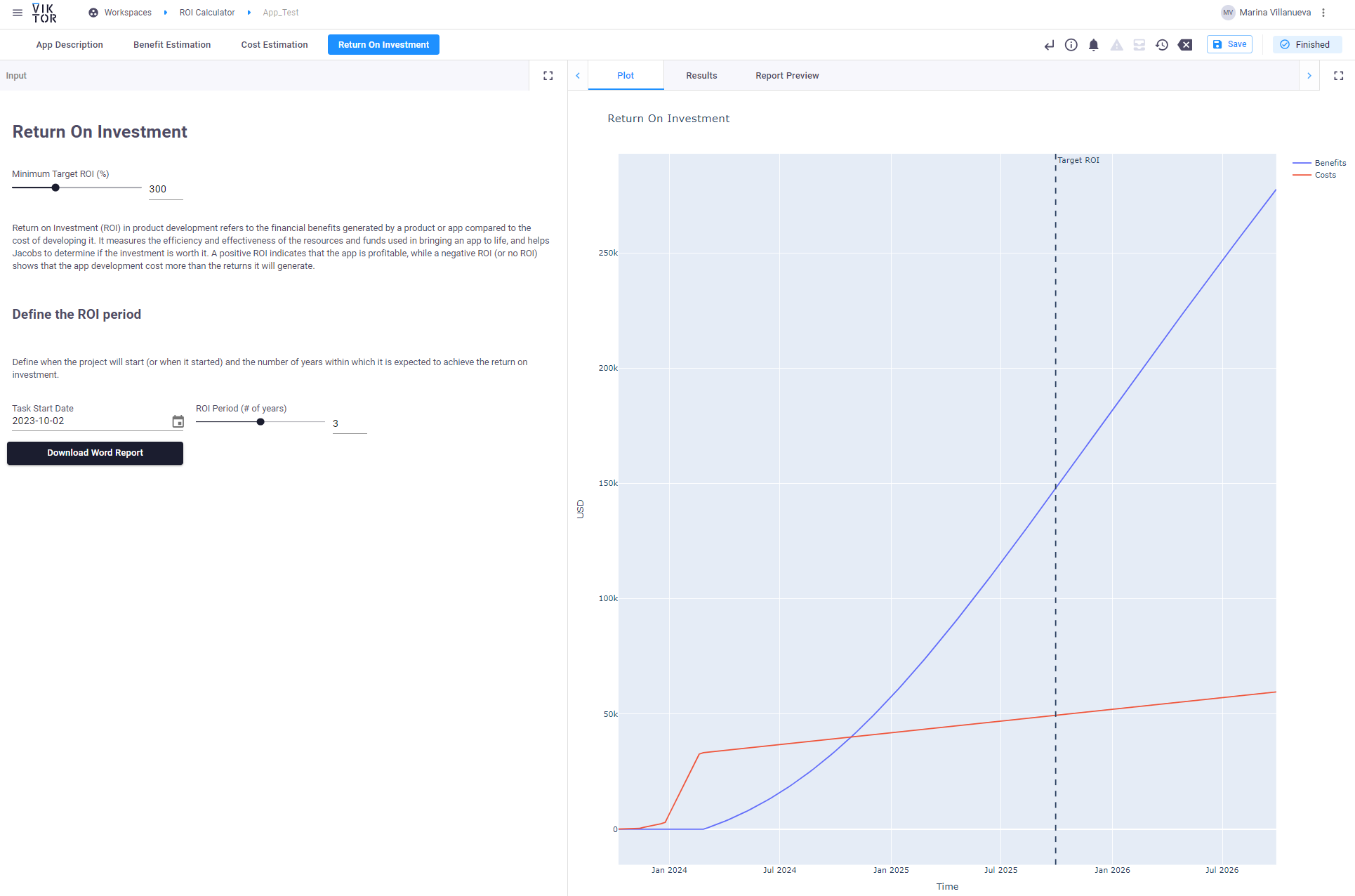Open the info circle icon
The height and width of the screenshot is (896, 1355).
pos(1071,45)
